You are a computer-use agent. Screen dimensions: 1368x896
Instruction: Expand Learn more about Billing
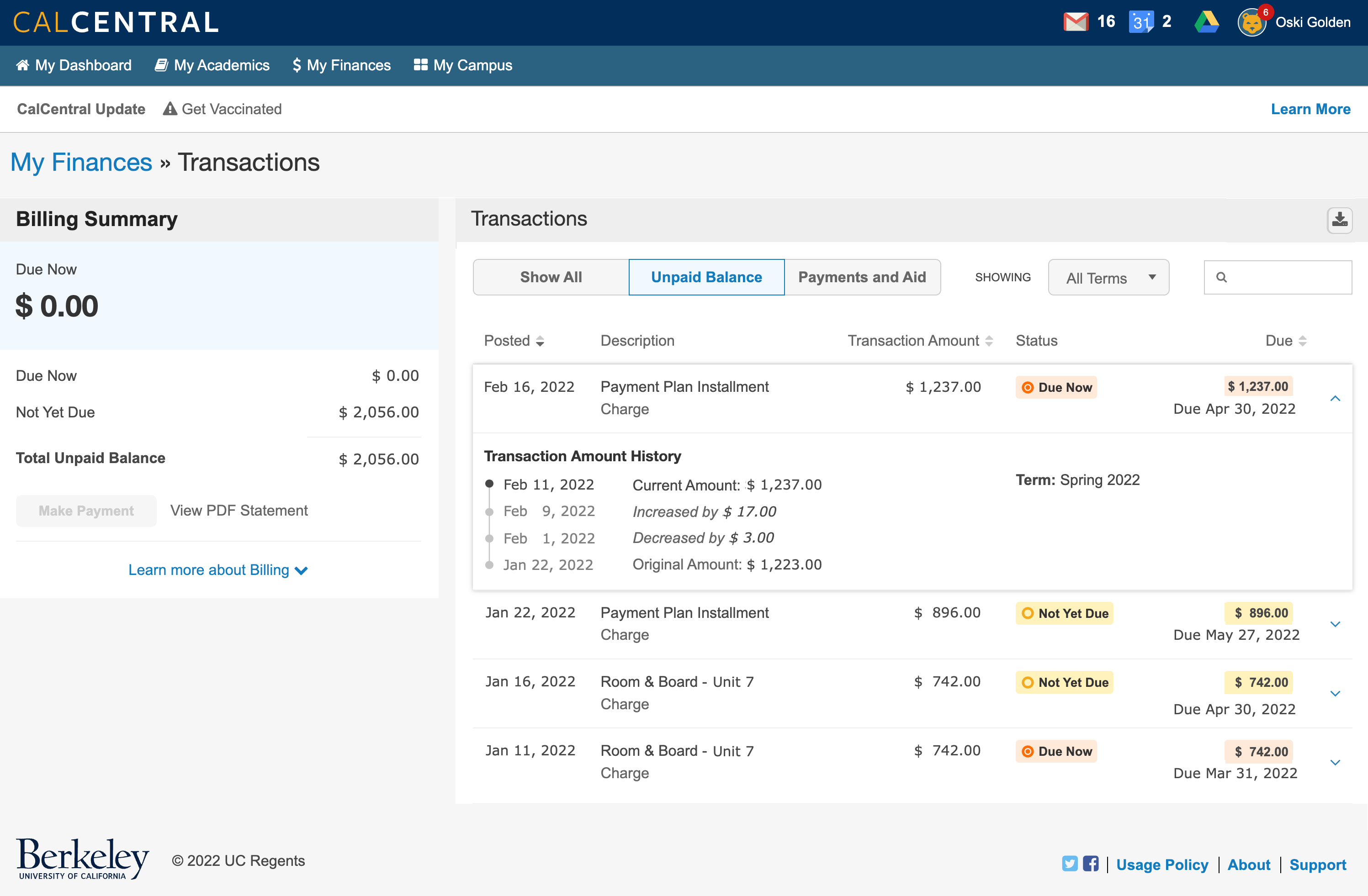(218, 570)
